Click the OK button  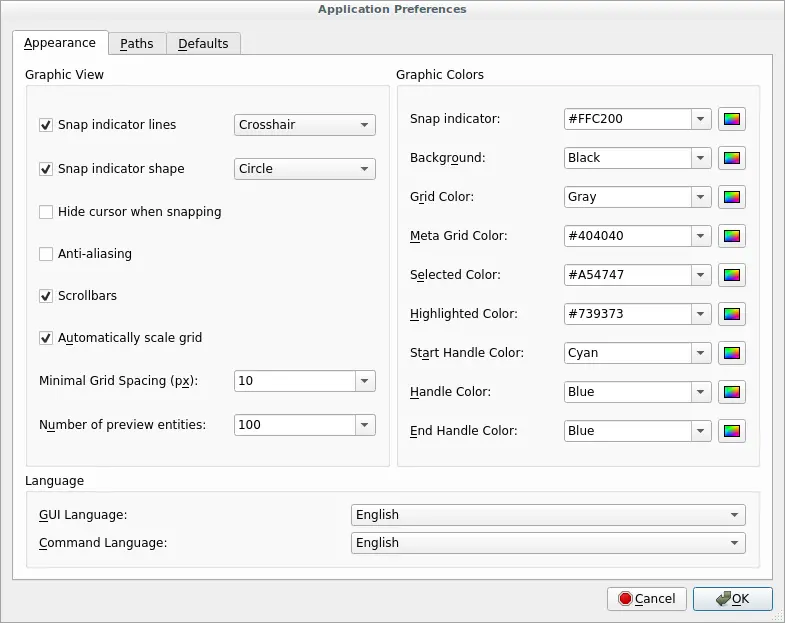(733, 599)
